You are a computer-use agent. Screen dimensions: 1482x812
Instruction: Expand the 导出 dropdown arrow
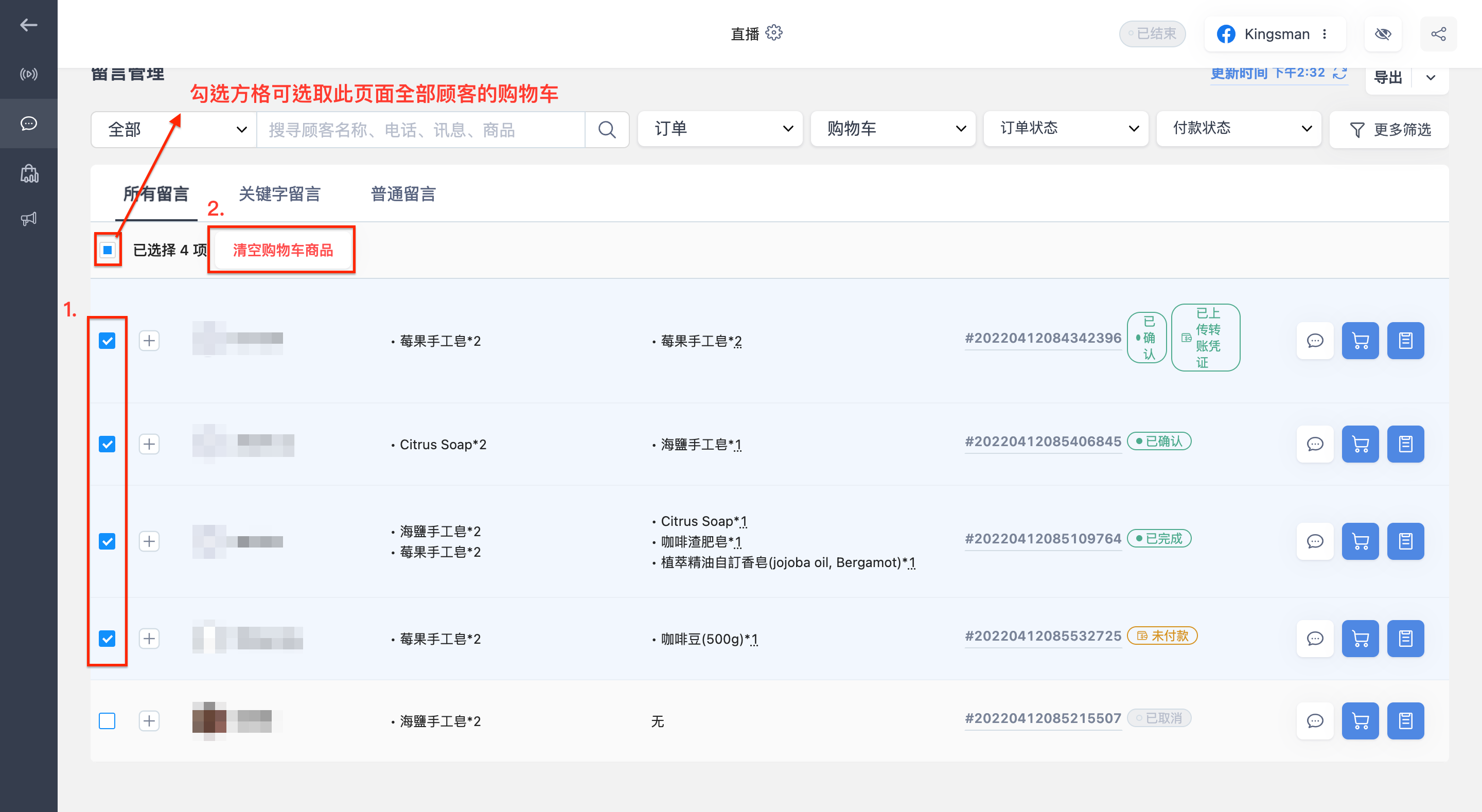tap(1431, 78)
